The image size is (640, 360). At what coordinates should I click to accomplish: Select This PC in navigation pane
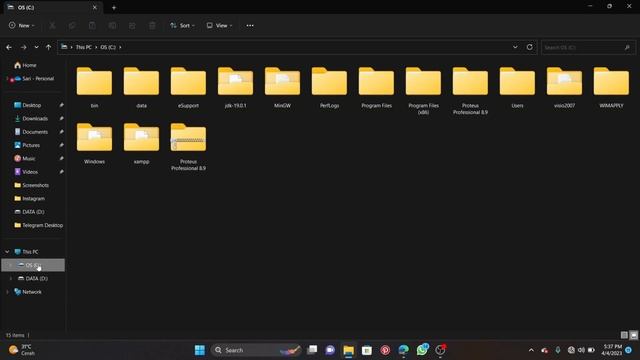(27, 252)
